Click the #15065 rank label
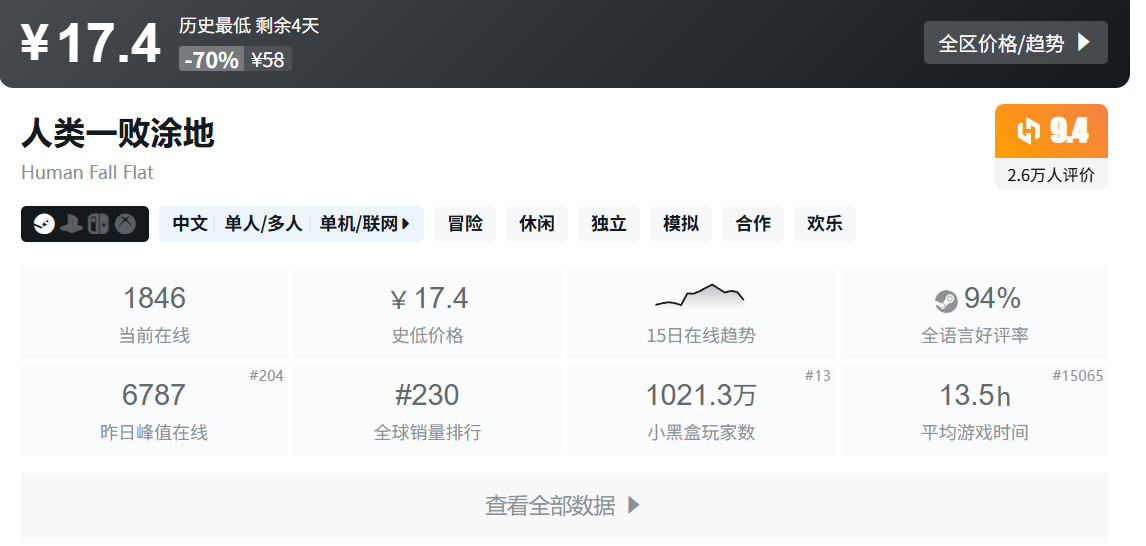Viewport: 1146px width, 546px height. (1077, 376)
